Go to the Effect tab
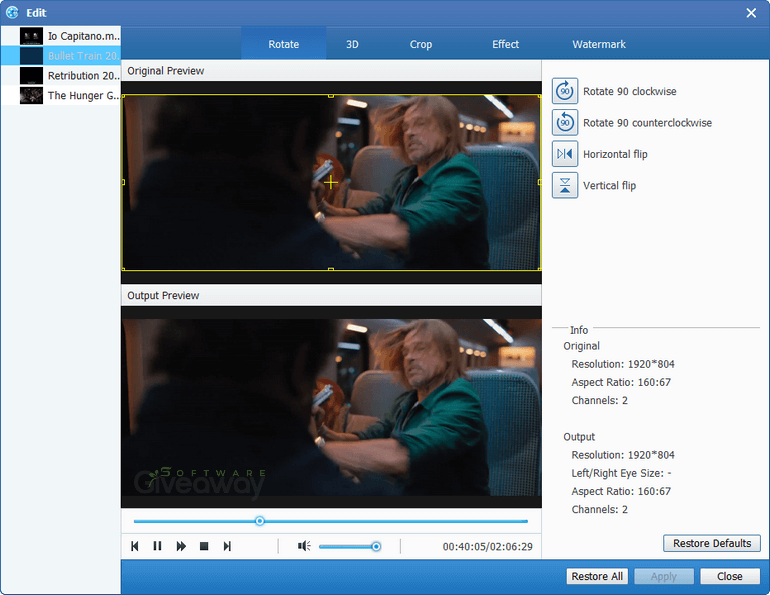 pos(505,44)
